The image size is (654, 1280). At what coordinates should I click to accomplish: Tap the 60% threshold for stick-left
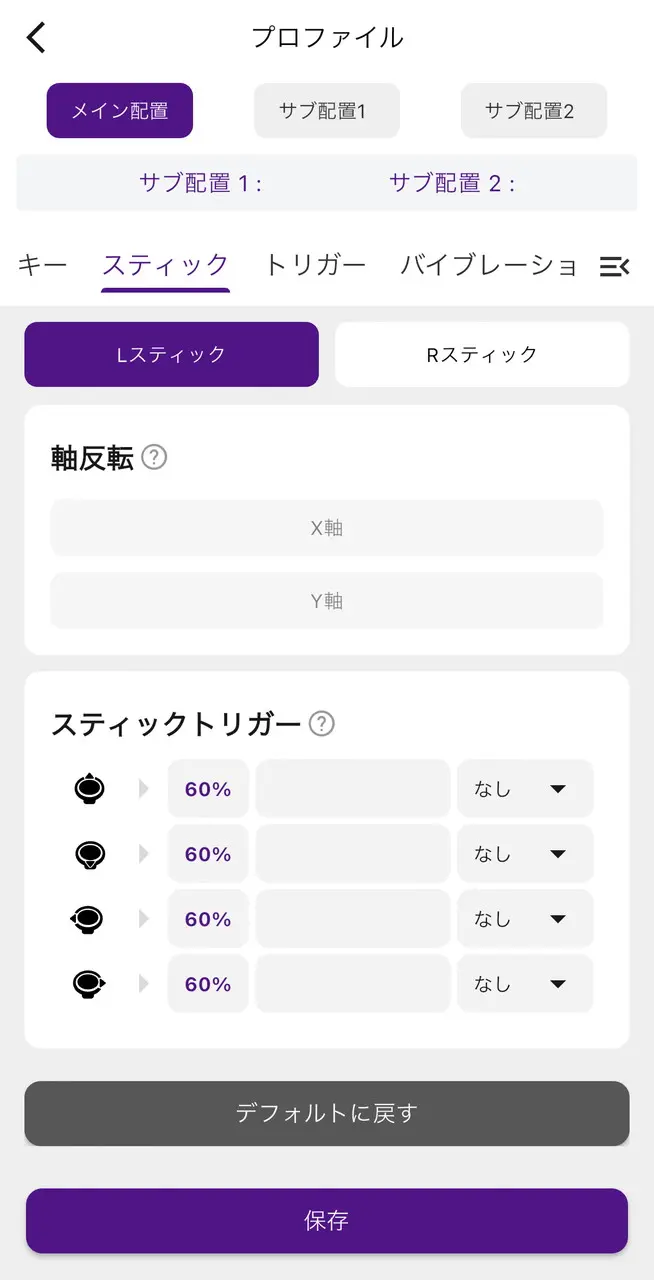tap(208, 919)
